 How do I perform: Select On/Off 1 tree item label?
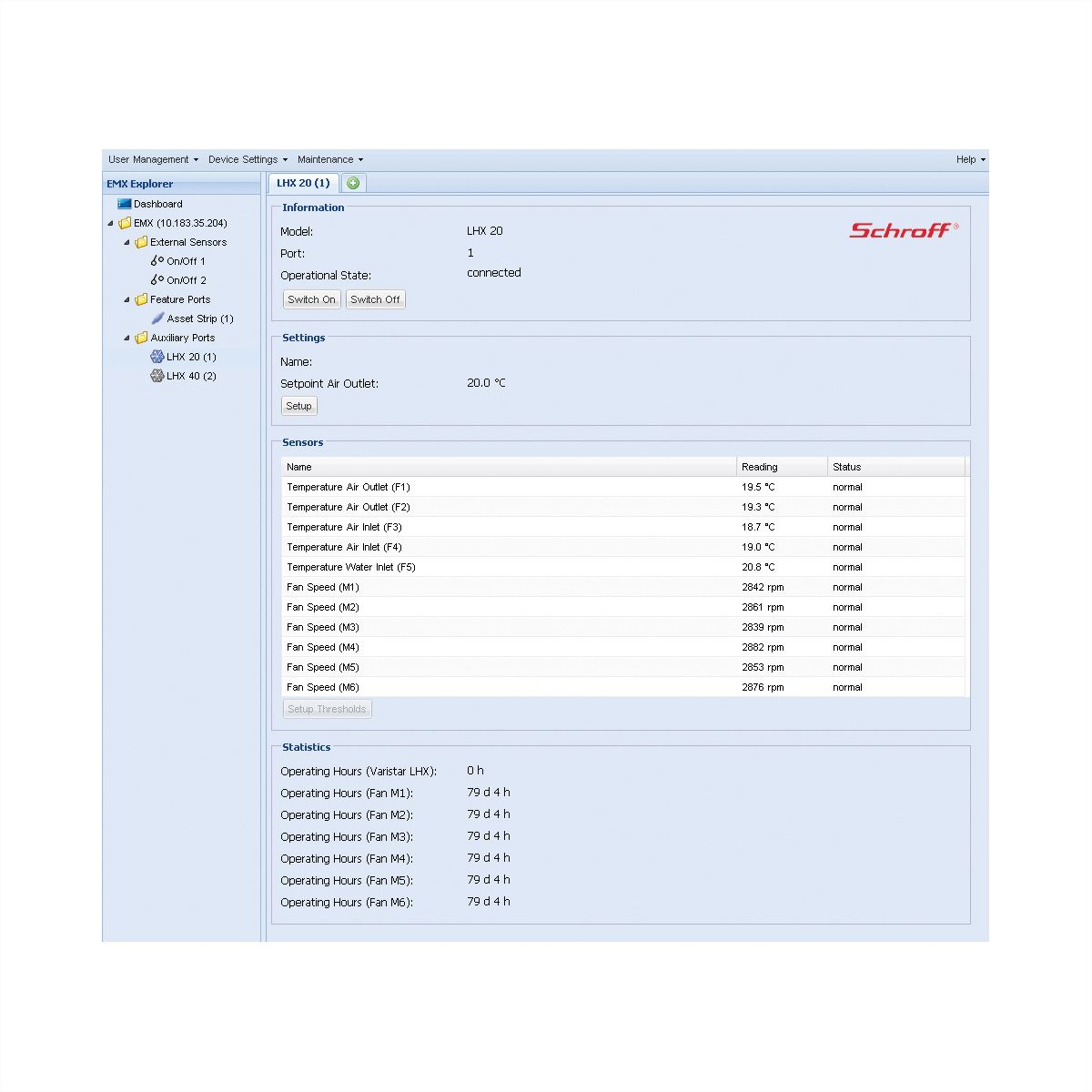186,261
